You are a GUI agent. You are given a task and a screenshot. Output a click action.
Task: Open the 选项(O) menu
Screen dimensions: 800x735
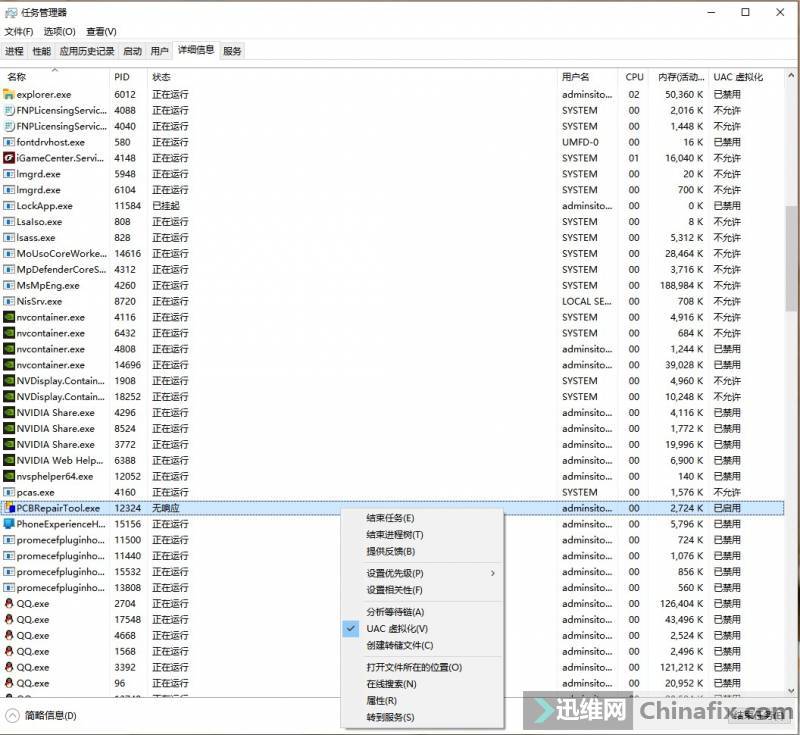point(59,32)
